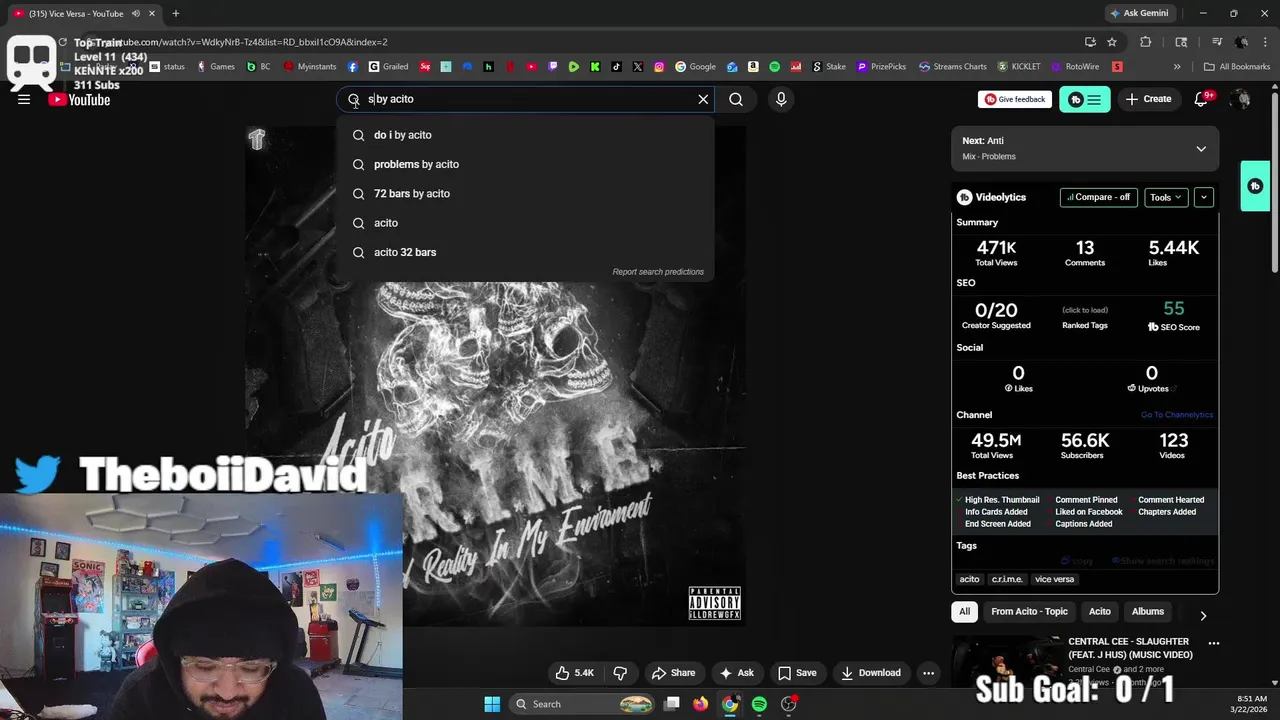Pick the '72 bars by acito' suggestion

[525, 193]
